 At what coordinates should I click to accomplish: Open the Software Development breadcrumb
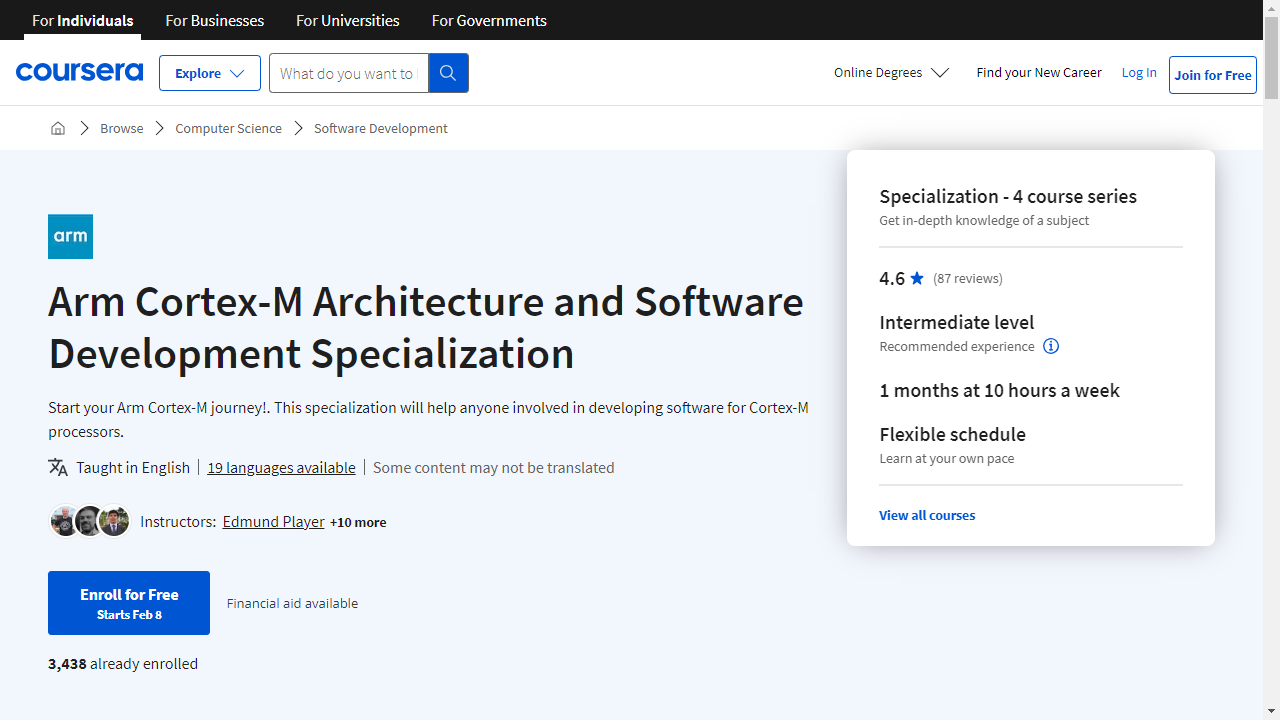(x=381, y=128)
